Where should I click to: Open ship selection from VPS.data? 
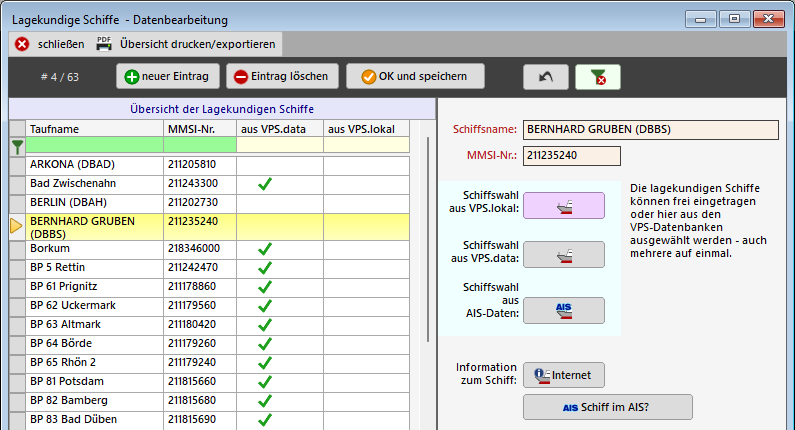564,254
